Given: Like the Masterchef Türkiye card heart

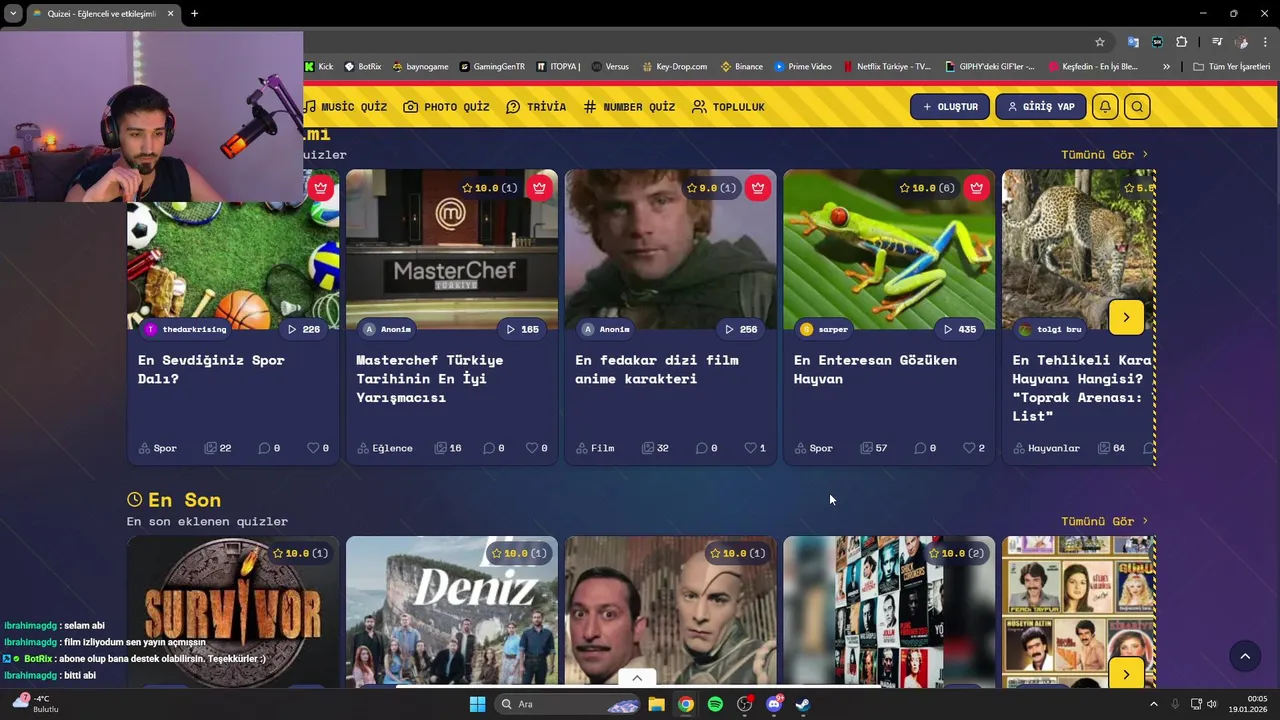Looking at the screenshot, I should click(x=537, y=448).
